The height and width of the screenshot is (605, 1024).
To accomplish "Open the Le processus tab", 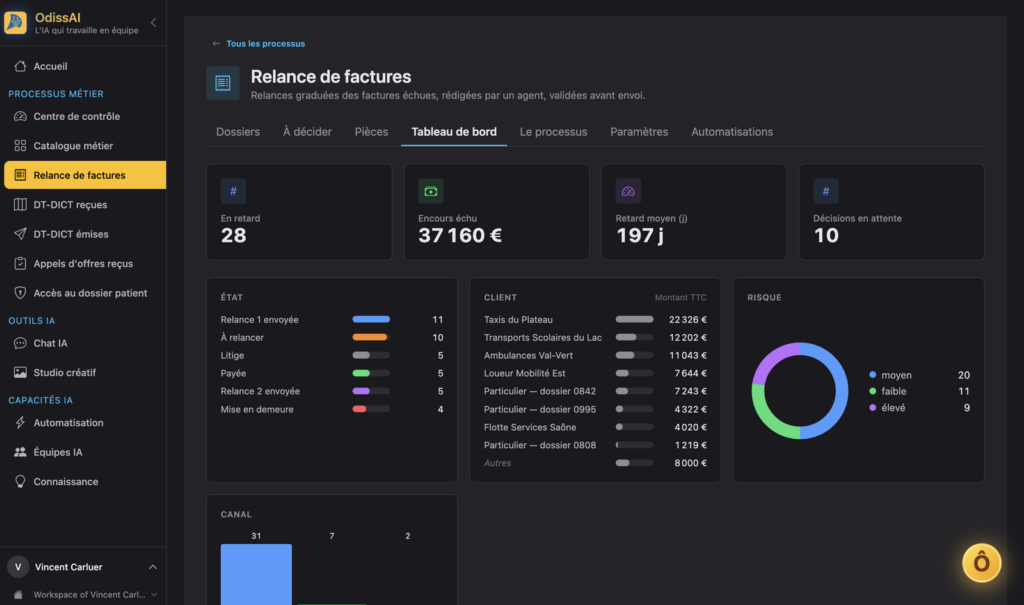I will [553, 132].
